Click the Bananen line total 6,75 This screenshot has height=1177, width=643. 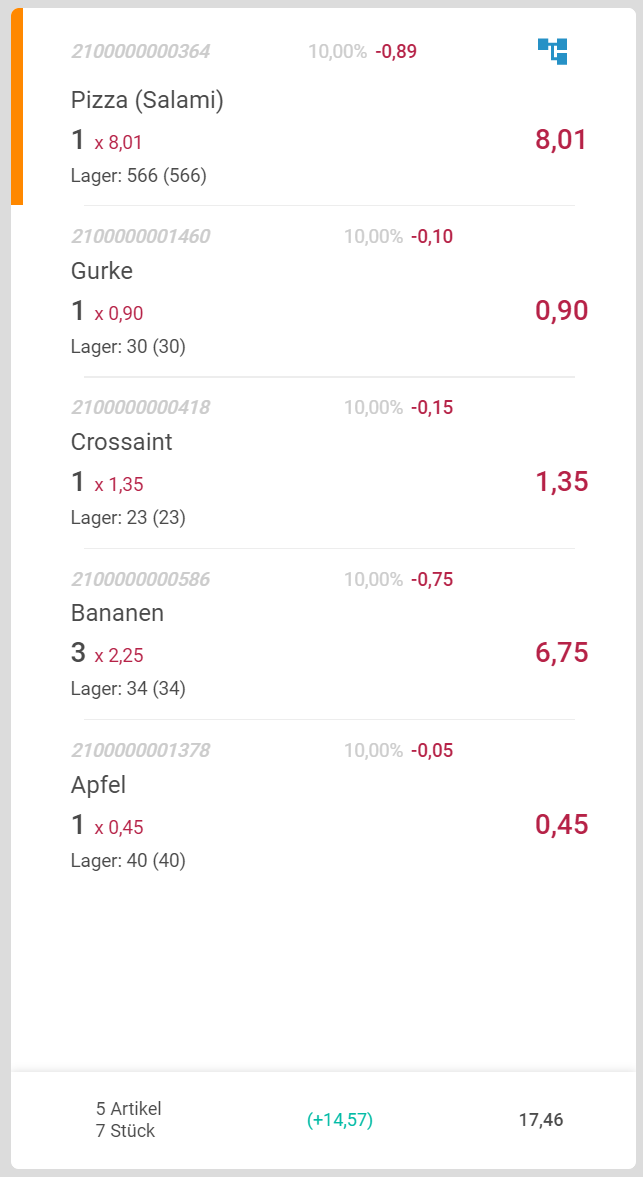click(561, 653)
